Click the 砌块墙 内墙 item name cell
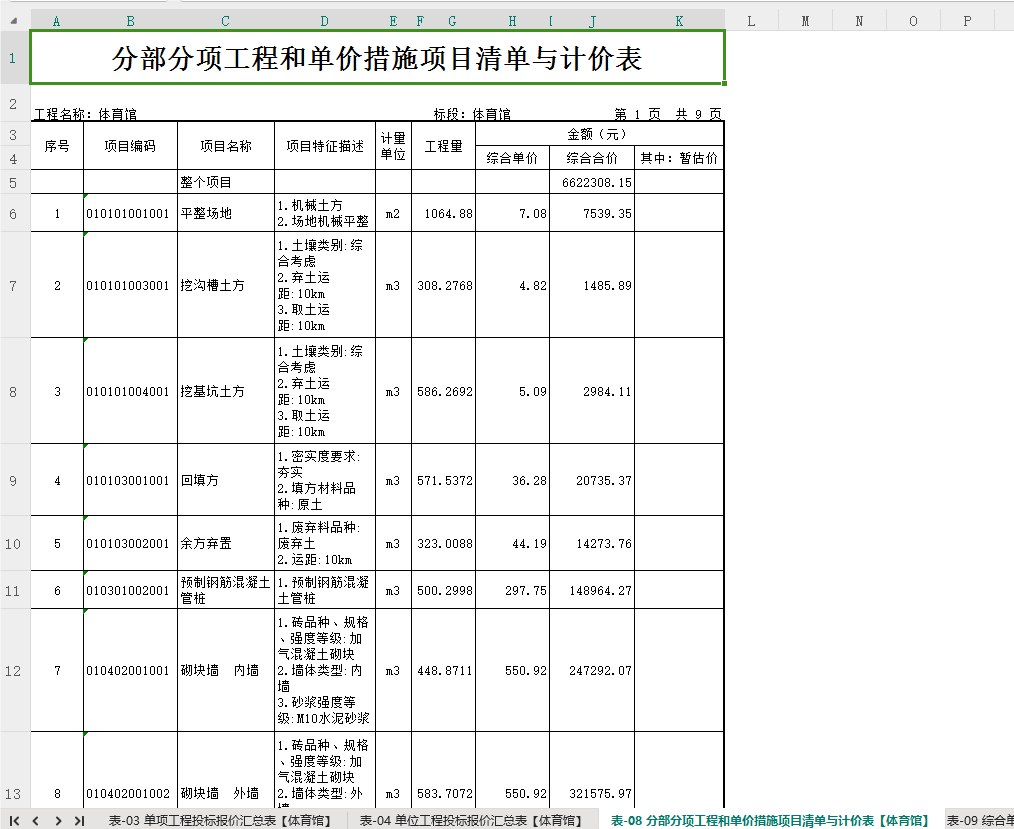Image resolution: width=1014 pixels, height=829 pixels. [x=226, y=671]
